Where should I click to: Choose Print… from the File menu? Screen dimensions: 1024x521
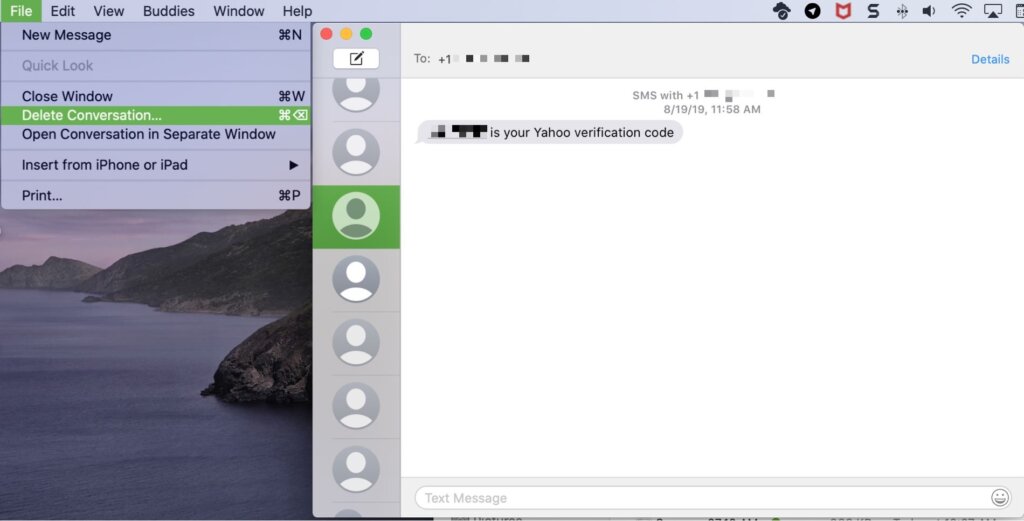pos(155,195)
